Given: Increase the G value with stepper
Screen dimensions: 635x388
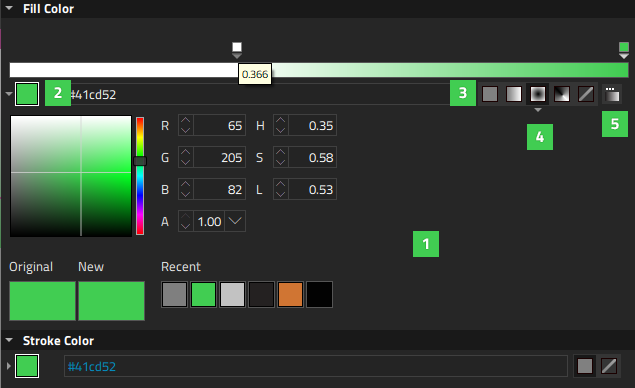Looking at the screenshot, I should [185, 152].
